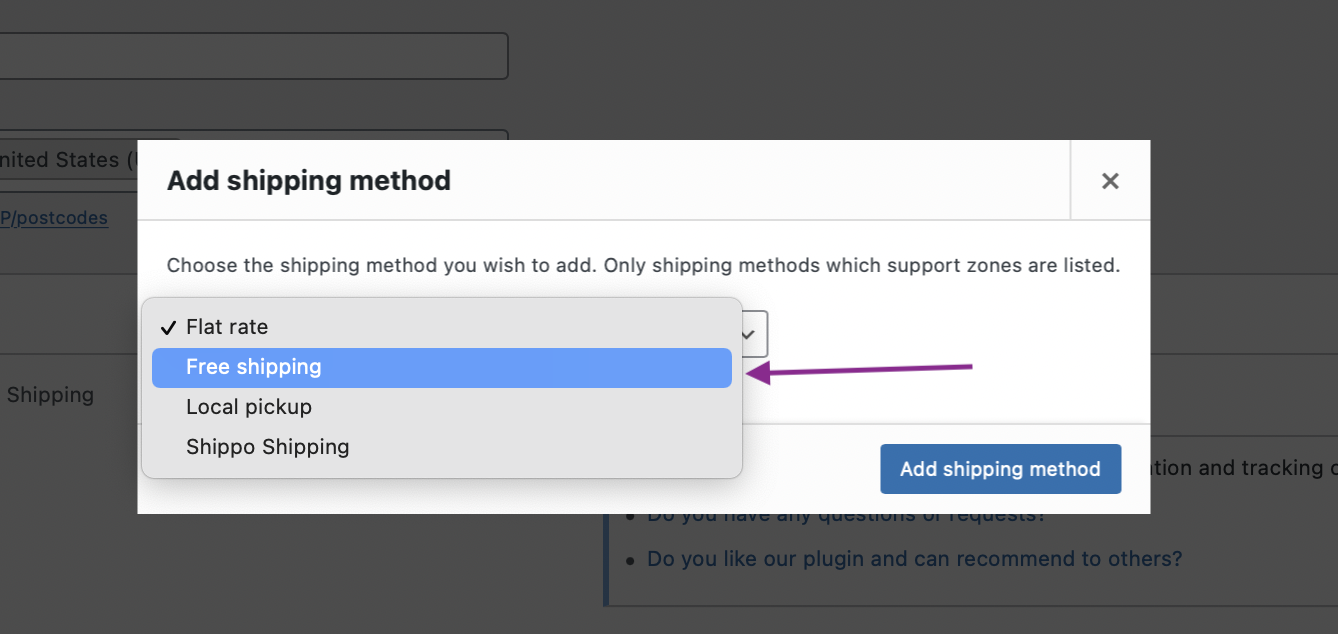Screen dimensions: 1338x634
Task: Select "Free shipping" from the open list
Action: (253, 367)
